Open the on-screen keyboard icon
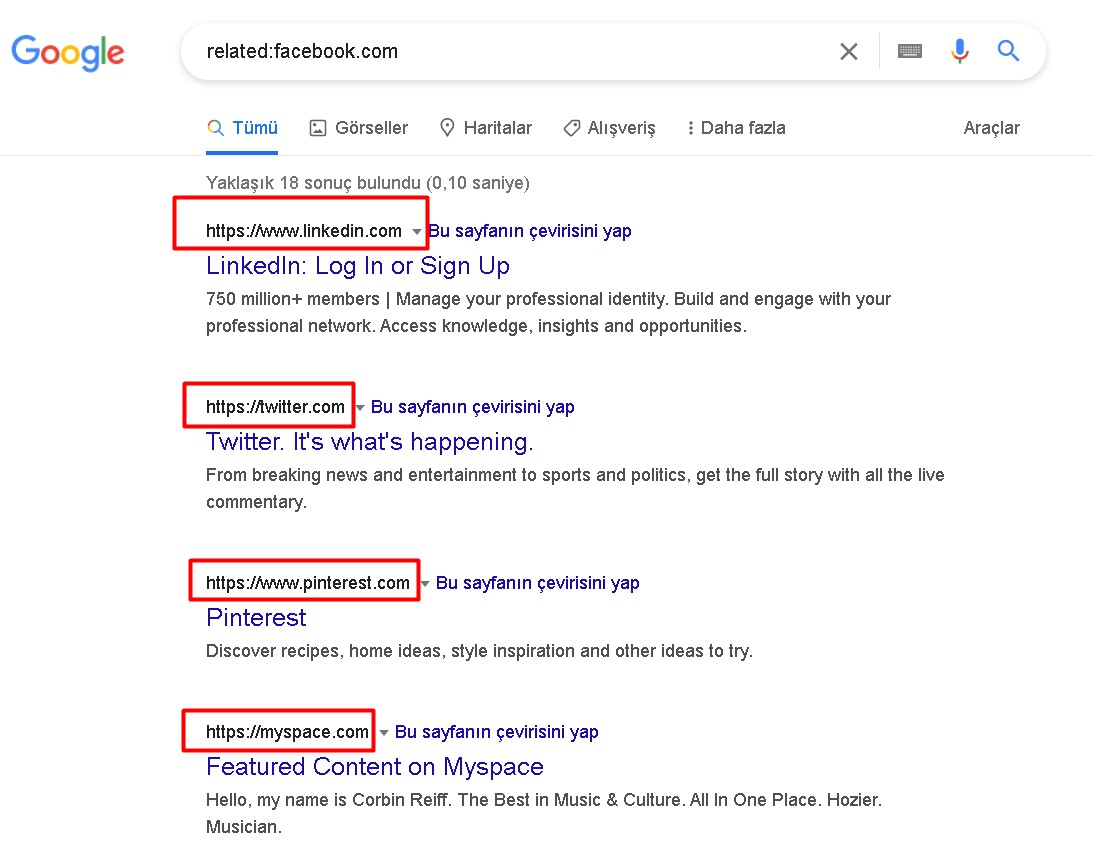 [910, 51]
